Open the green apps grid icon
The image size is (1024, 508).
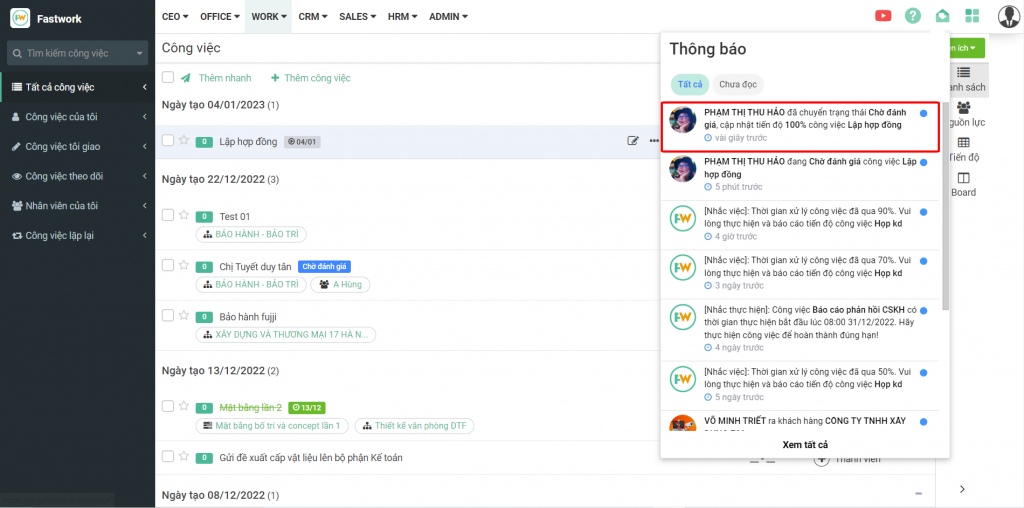[972, 16]
